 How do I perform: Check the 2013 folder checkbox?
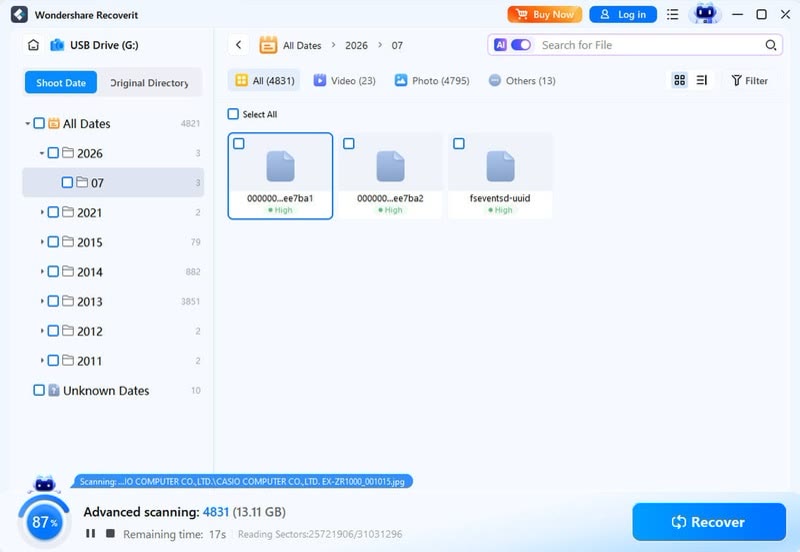coord(53,301)
